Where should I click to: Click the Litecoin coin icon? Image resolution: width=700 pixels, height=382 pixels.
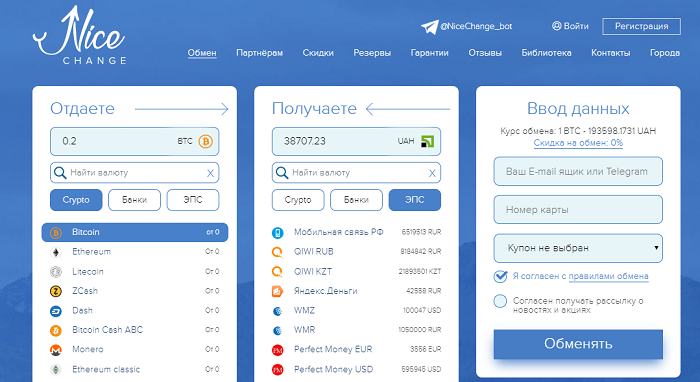click(56, 272)
